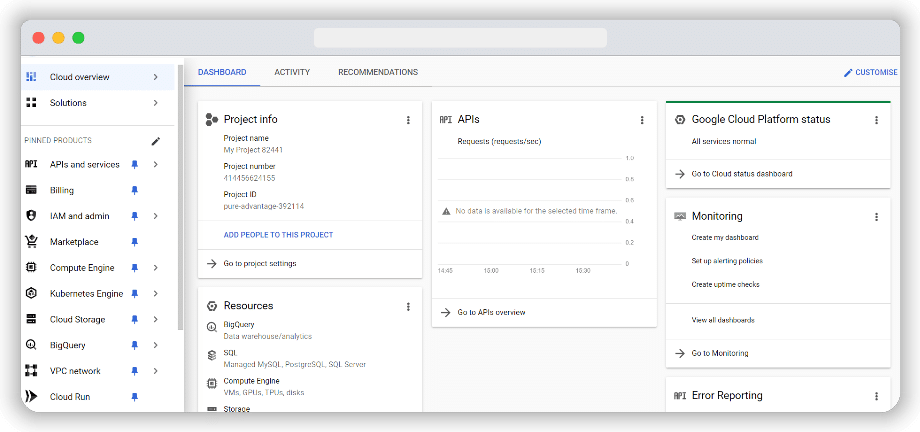Click the APIs and services API icon
This screenshot has height=432, width=920.
(x=31, y=164)
